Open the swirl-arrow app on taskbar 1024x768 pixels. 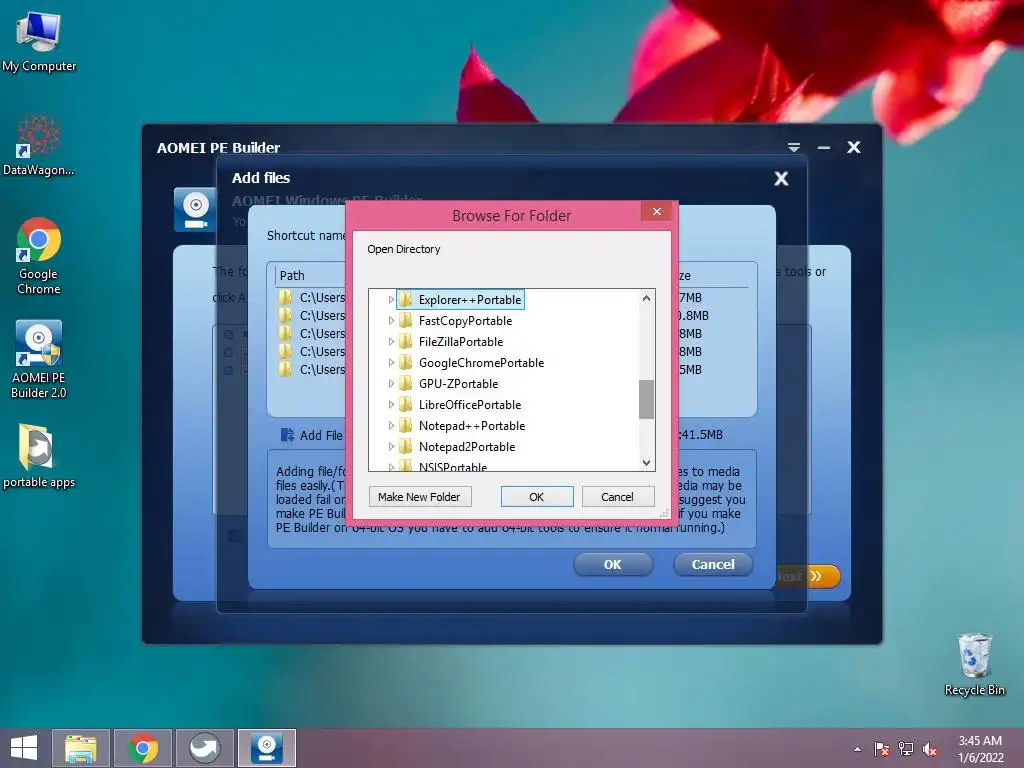coord(204,748)
